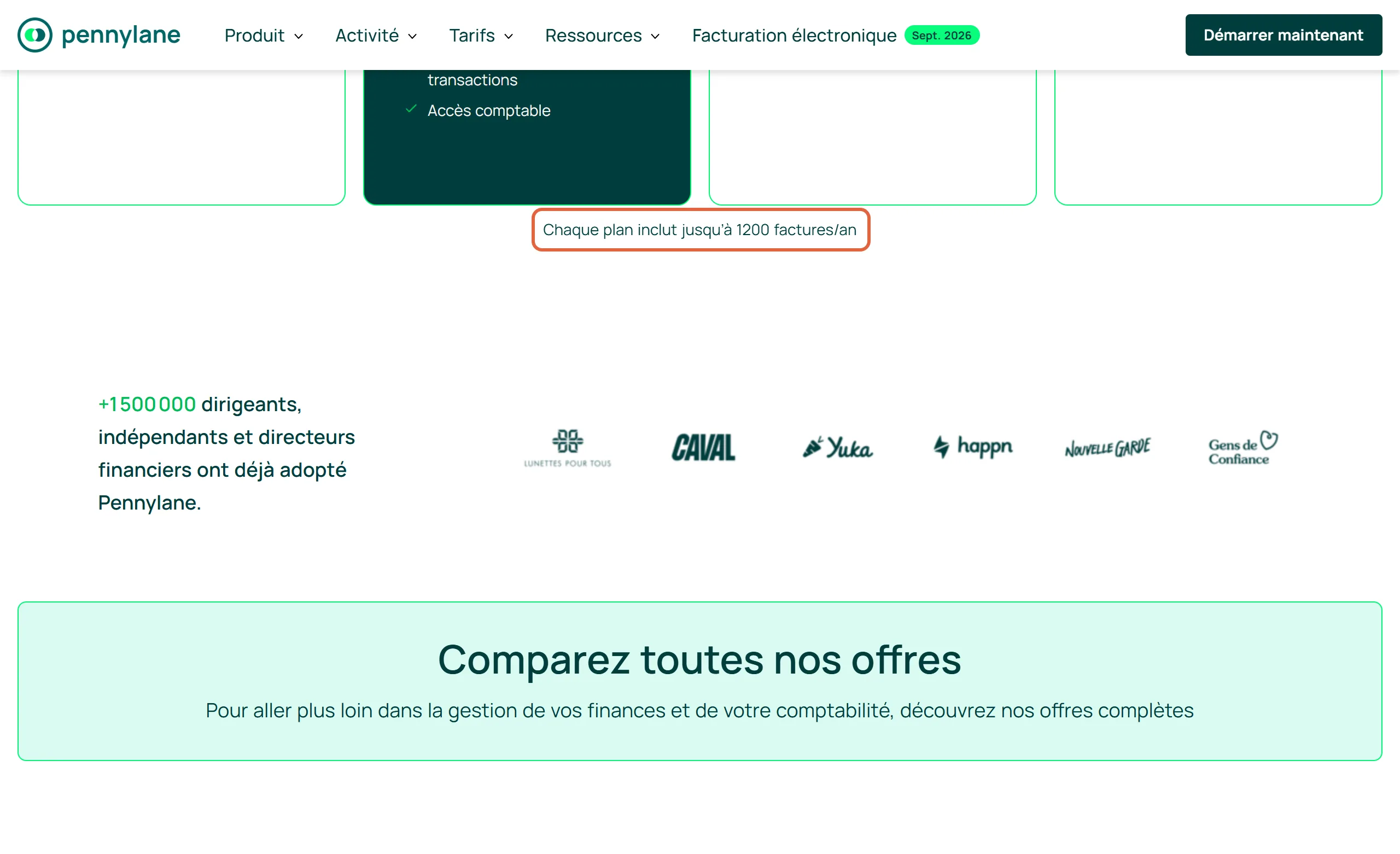This screenshot has width=1400, height=854.
Task: Open the Produit menu
Action: pos(254,36)
